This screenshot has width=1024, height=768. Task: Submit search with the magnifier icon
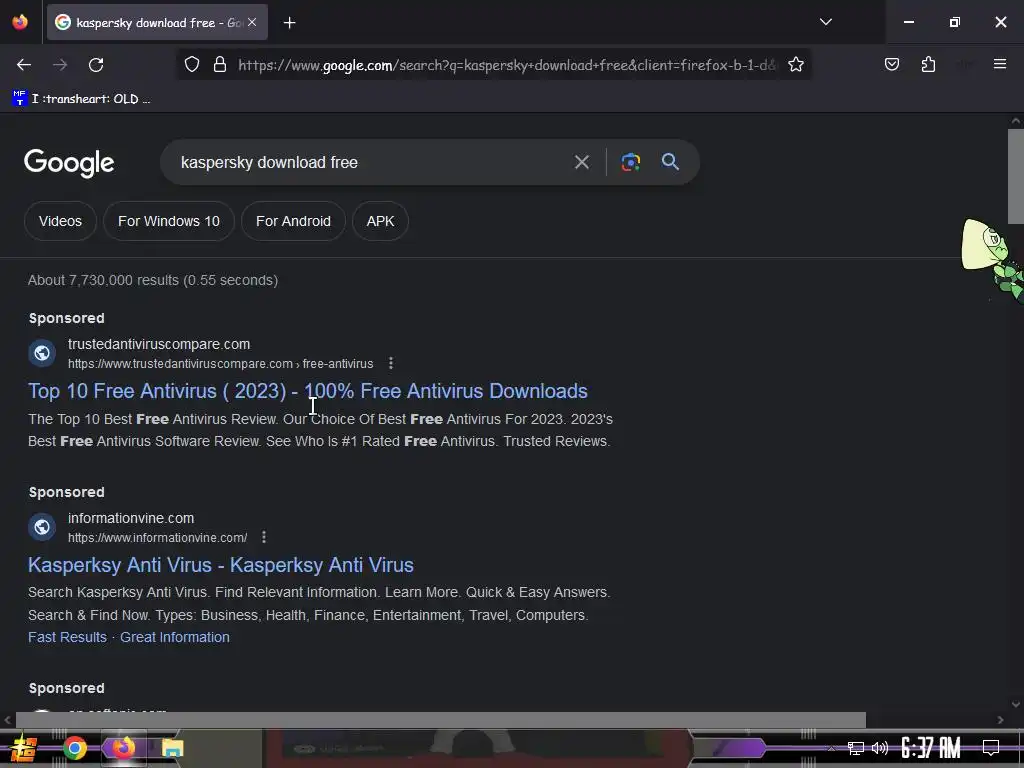[x=670, y=161]
